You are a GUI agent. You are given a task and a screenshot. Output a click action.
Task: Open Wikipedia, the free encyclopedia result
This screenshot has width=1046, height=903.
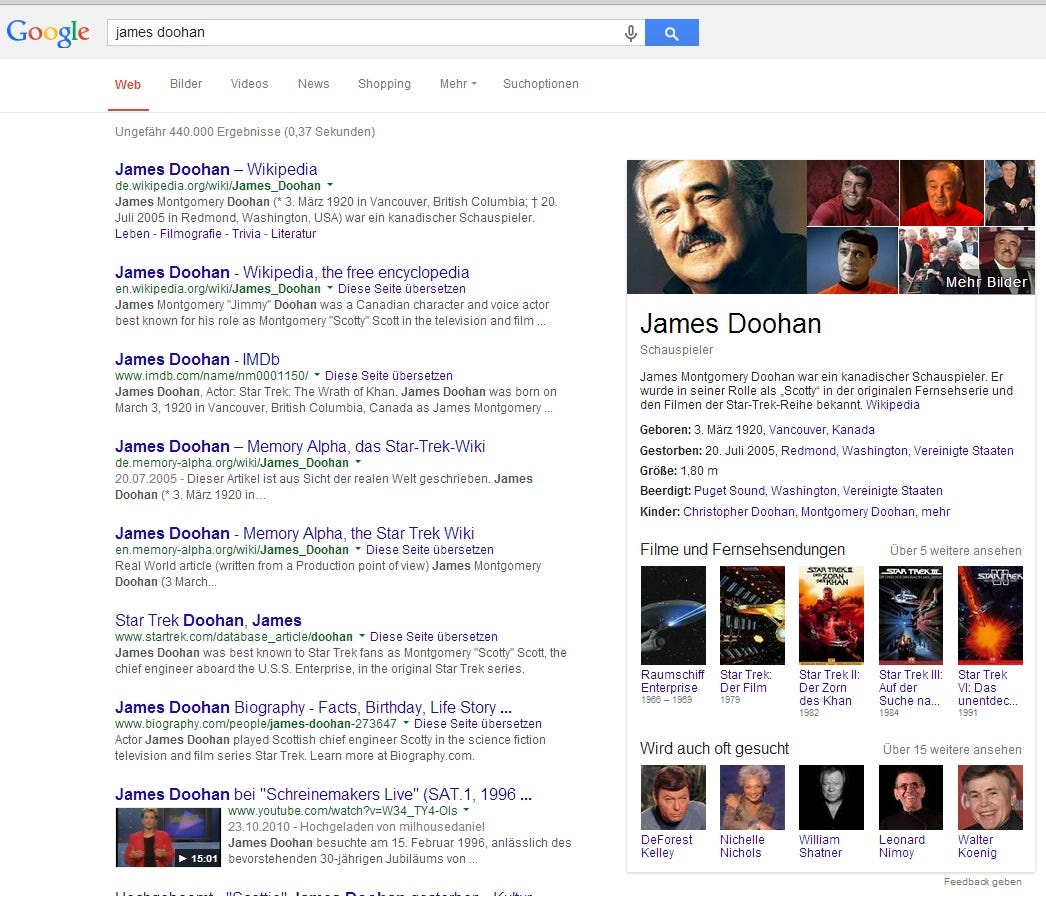[292, 272]
